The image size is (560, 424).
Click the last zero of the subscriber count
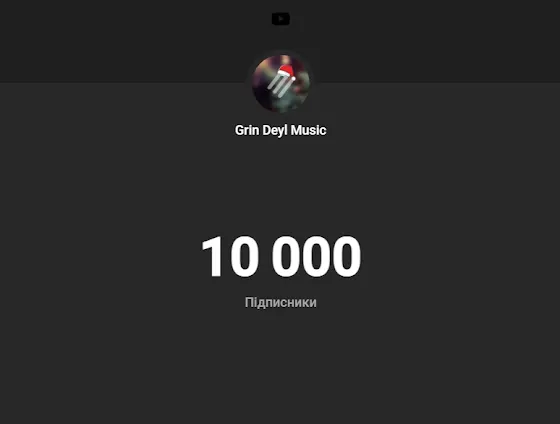346,256
